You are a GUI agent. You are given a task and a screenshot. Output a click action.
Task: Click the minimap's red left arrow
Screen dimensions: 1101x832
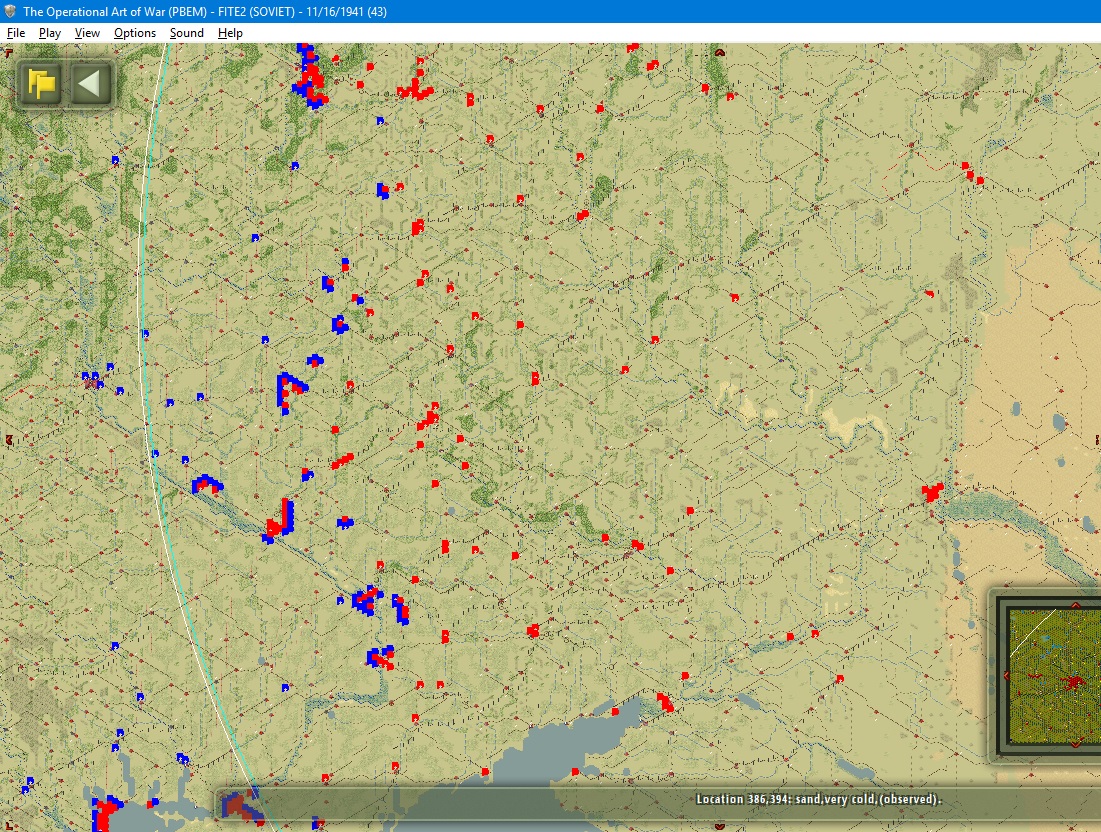click(1006, 675)
